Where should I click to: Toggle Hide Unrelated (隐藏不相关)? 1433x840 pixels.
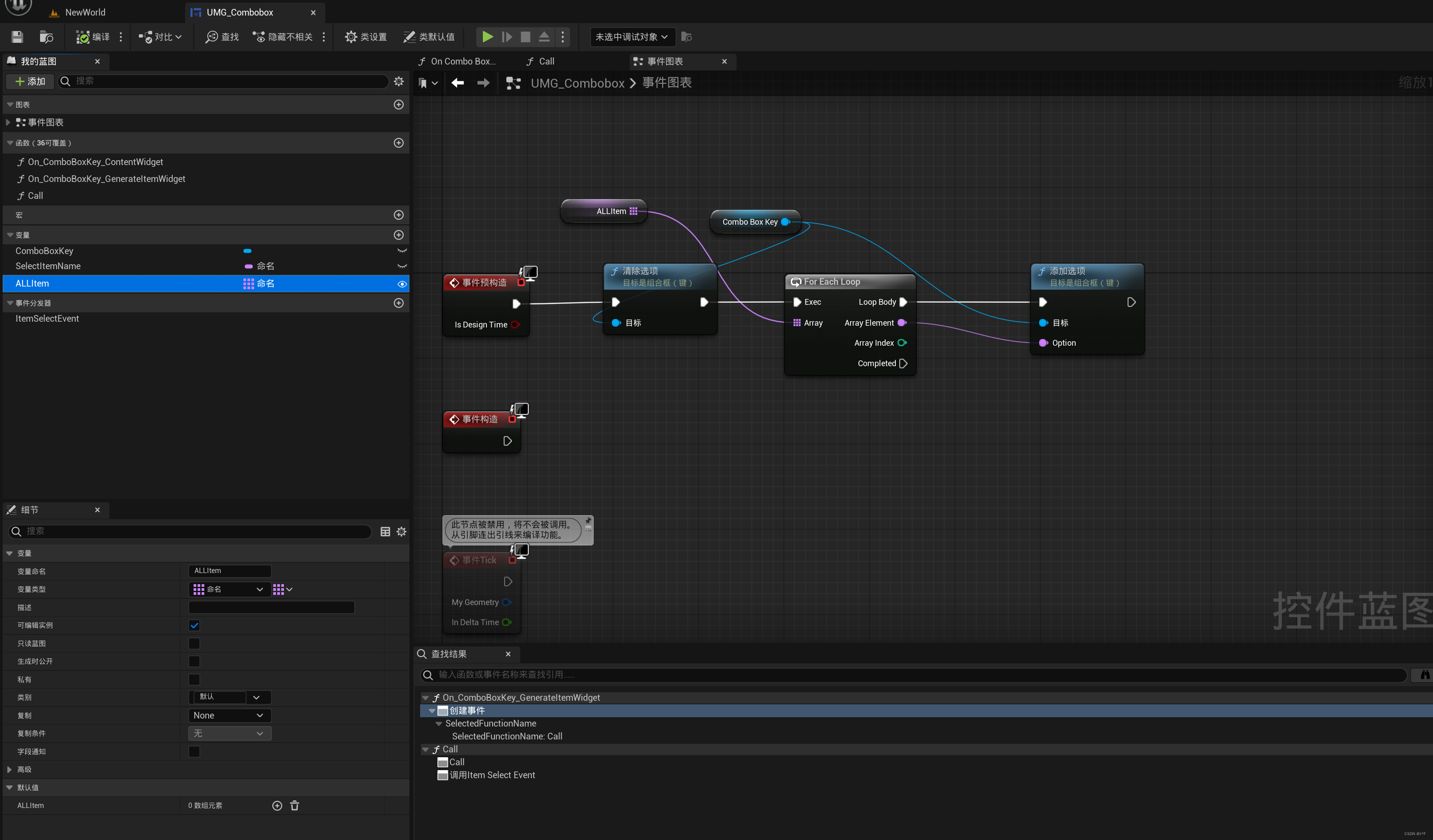pyautogui.click(x=283, y=37)
